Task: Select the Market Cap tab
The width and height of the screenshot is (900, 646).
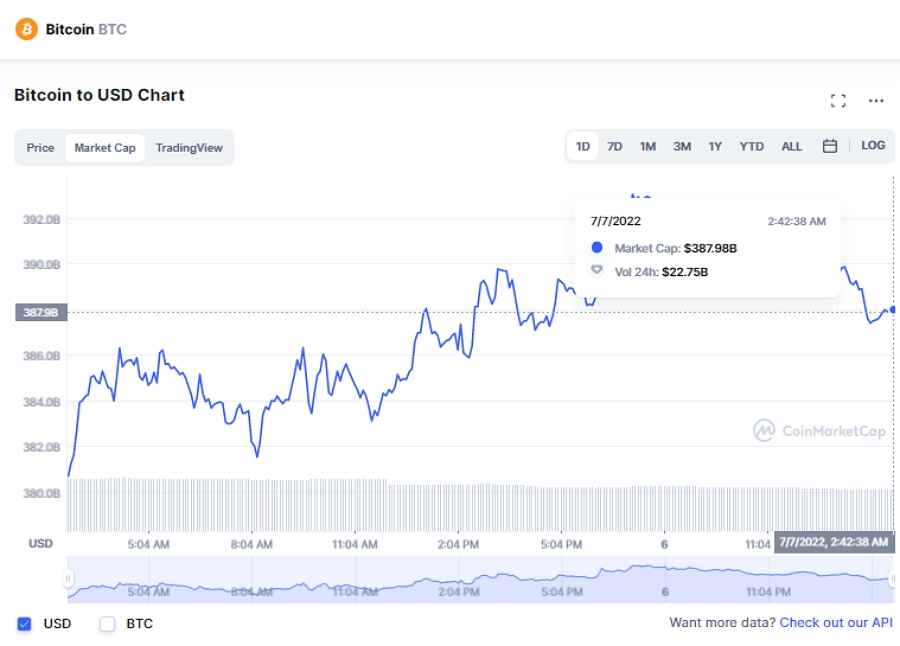Action: click(105, 148)
